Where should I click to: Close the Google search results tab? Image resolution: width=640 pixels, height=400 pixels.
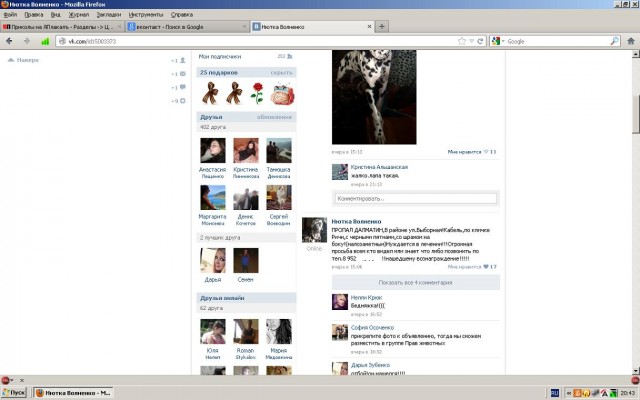click(244, 27)
